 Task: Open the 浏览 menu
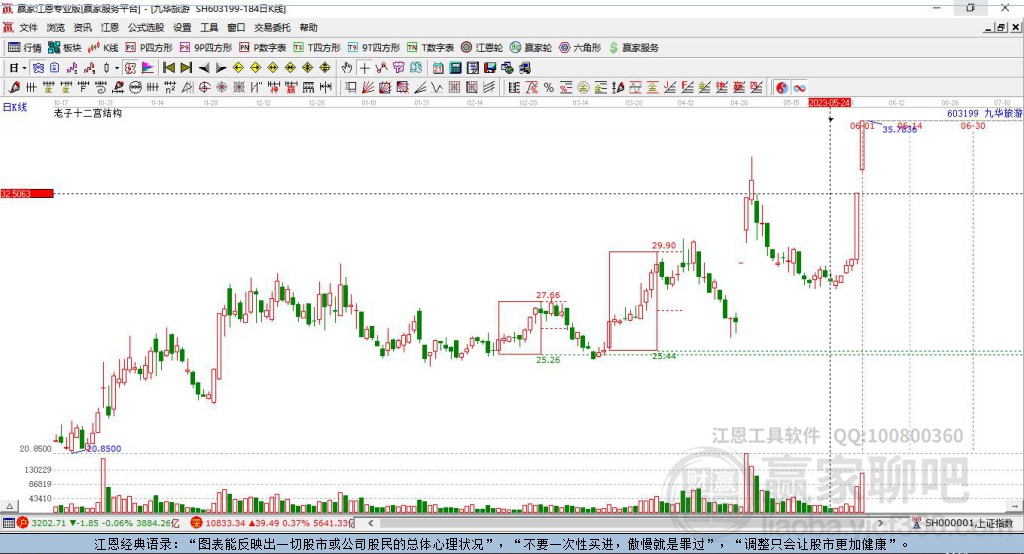click(x=56, y=27)
